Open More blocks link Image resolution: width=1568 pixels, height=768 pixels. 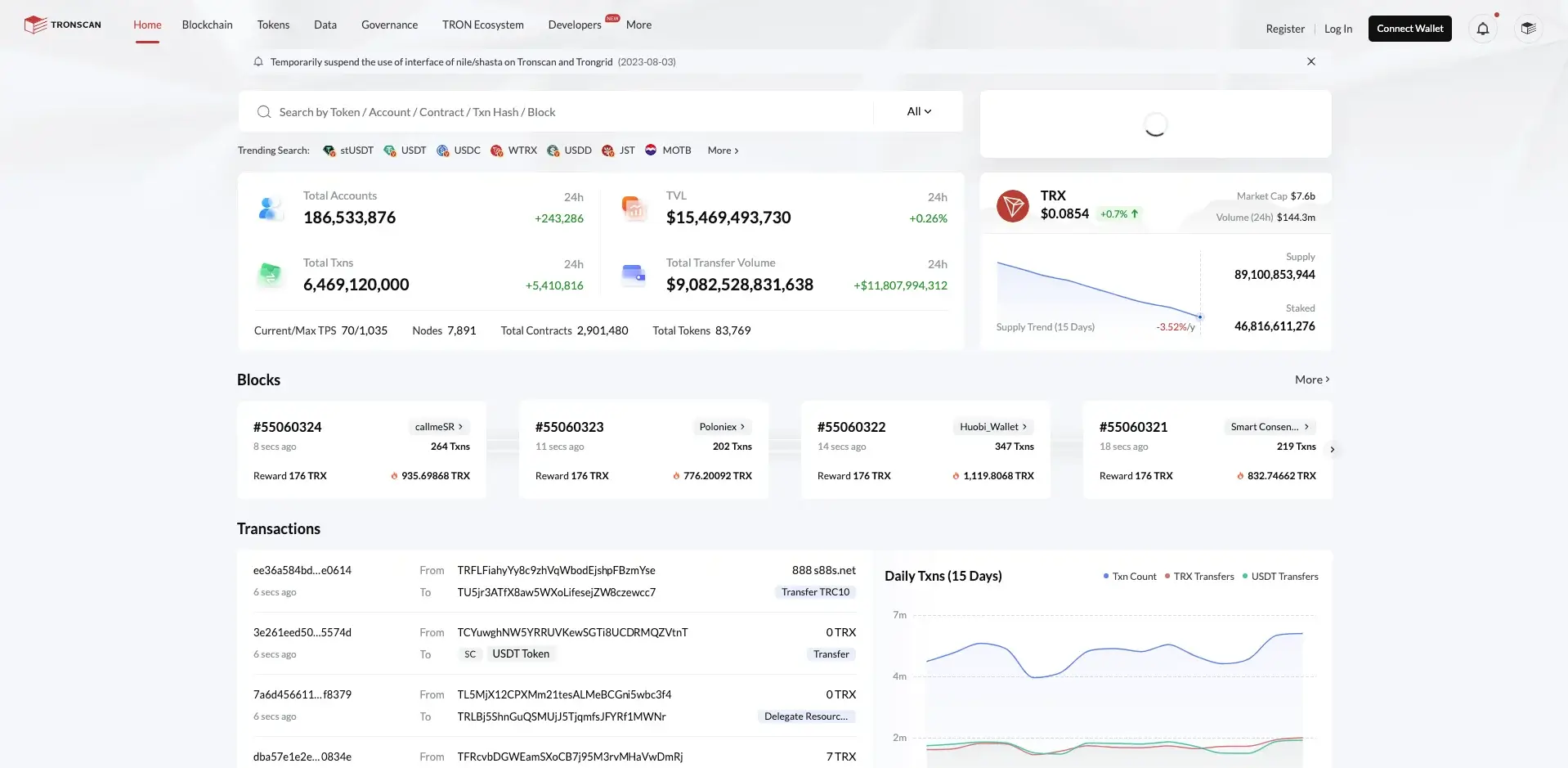click(x=1312, y=380)
